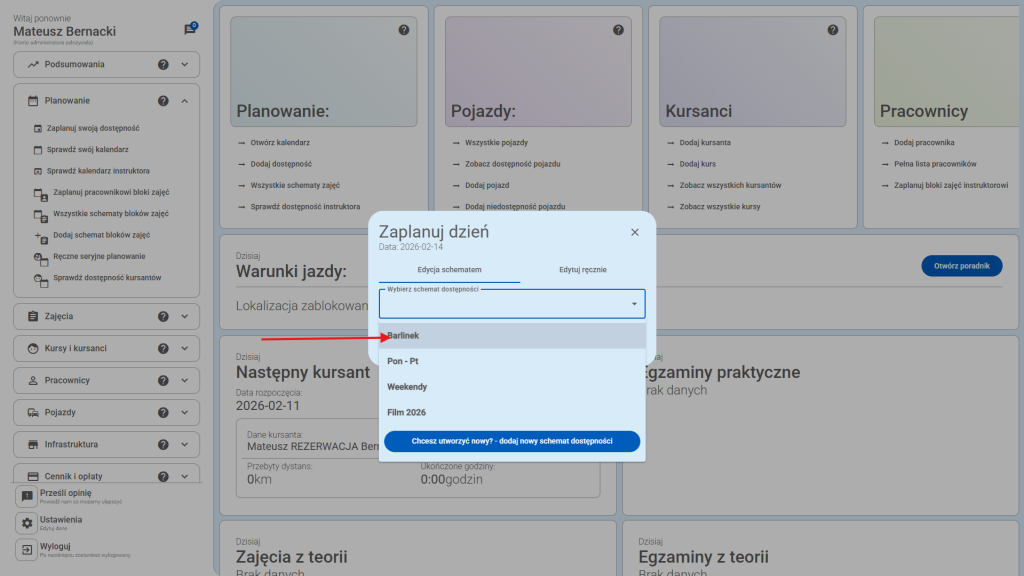Click the help icon on the Planowanie card
Viewport: 1024px width, 576px height.
(x=404, y=30)
